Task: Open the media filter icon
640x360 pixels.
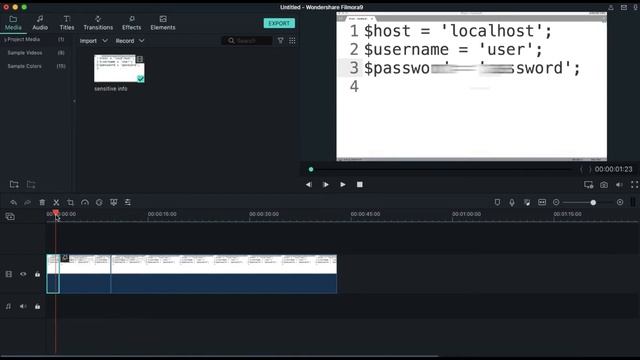Action: 280,40
